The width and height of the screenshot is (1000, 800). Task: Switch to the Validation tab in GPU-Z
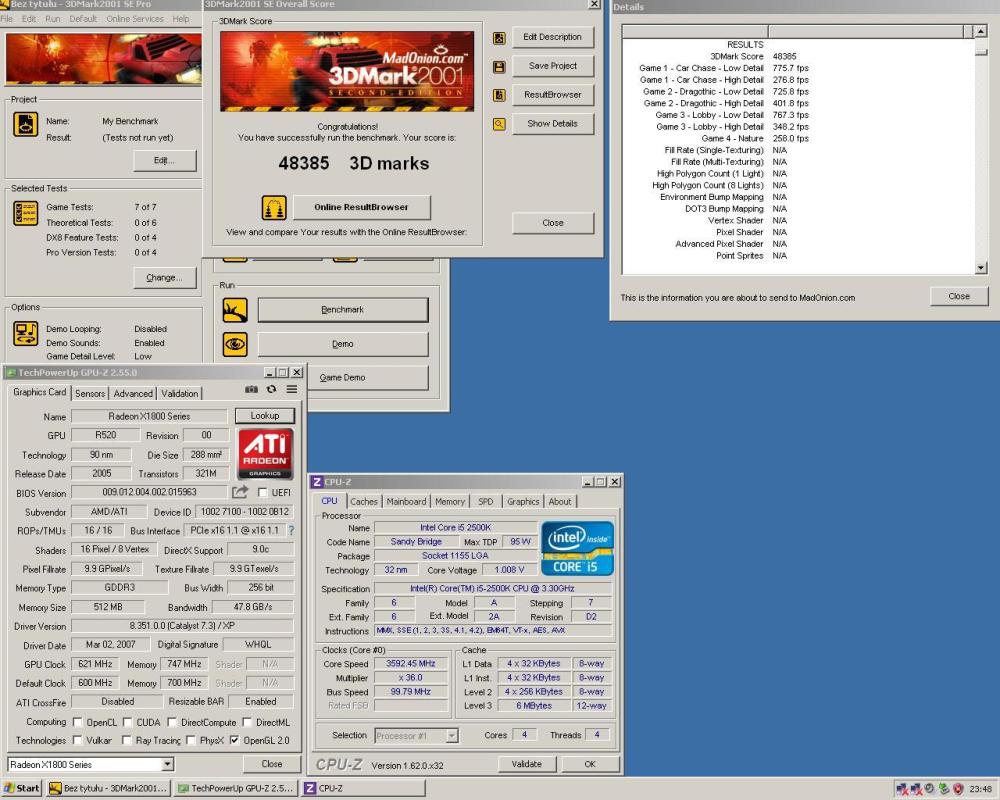[179, 394]
